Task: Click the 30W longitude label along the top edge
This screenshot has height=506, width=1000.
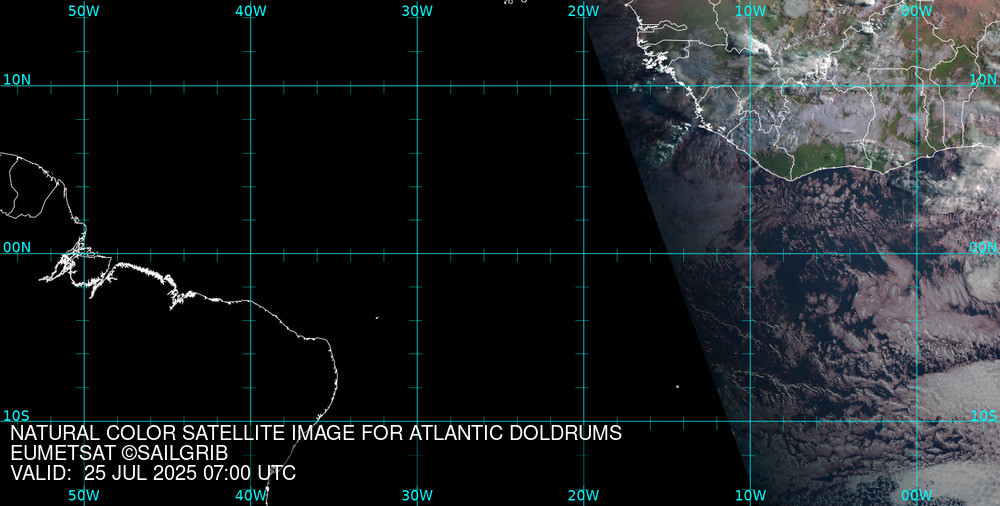Action: [417, 11]
